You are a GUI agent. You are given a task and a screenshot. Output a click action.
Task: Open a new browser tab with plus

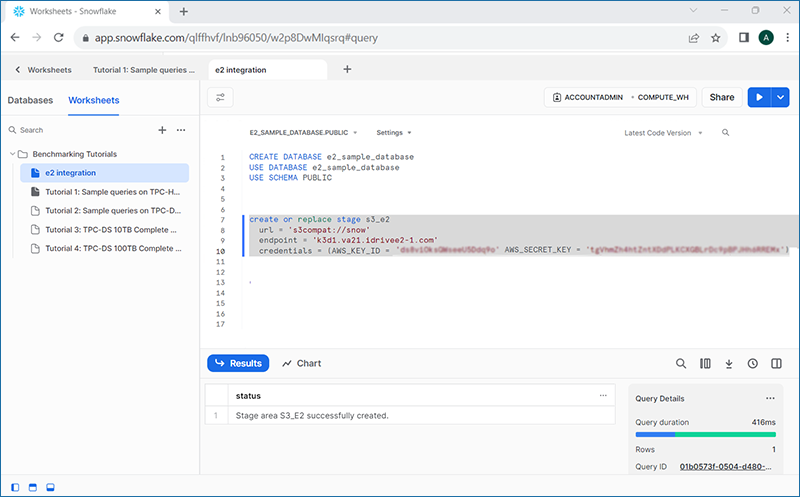(184, 11)
